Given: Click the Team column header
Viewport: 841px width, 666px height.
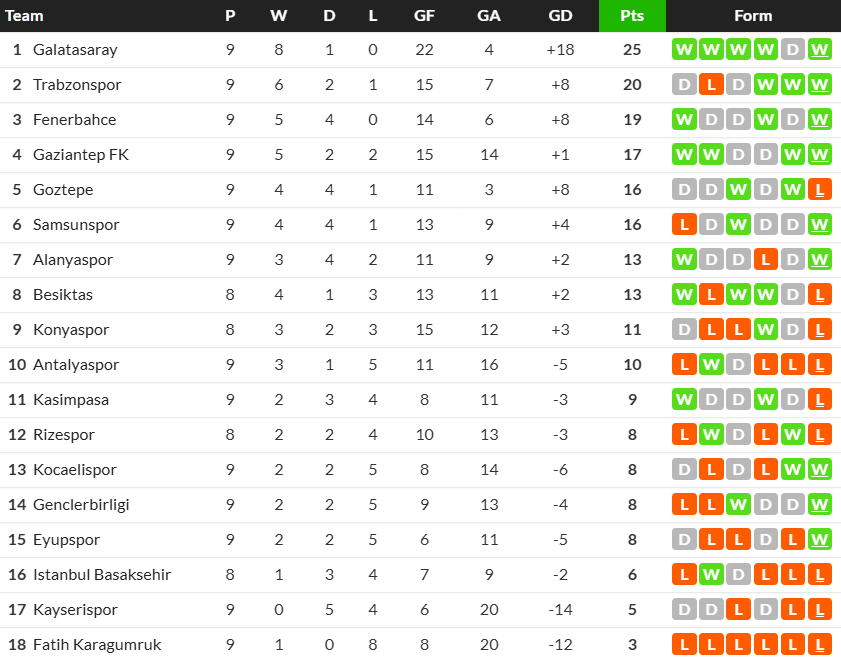Looking at the screenshot, I should click(x=25, y=16).
